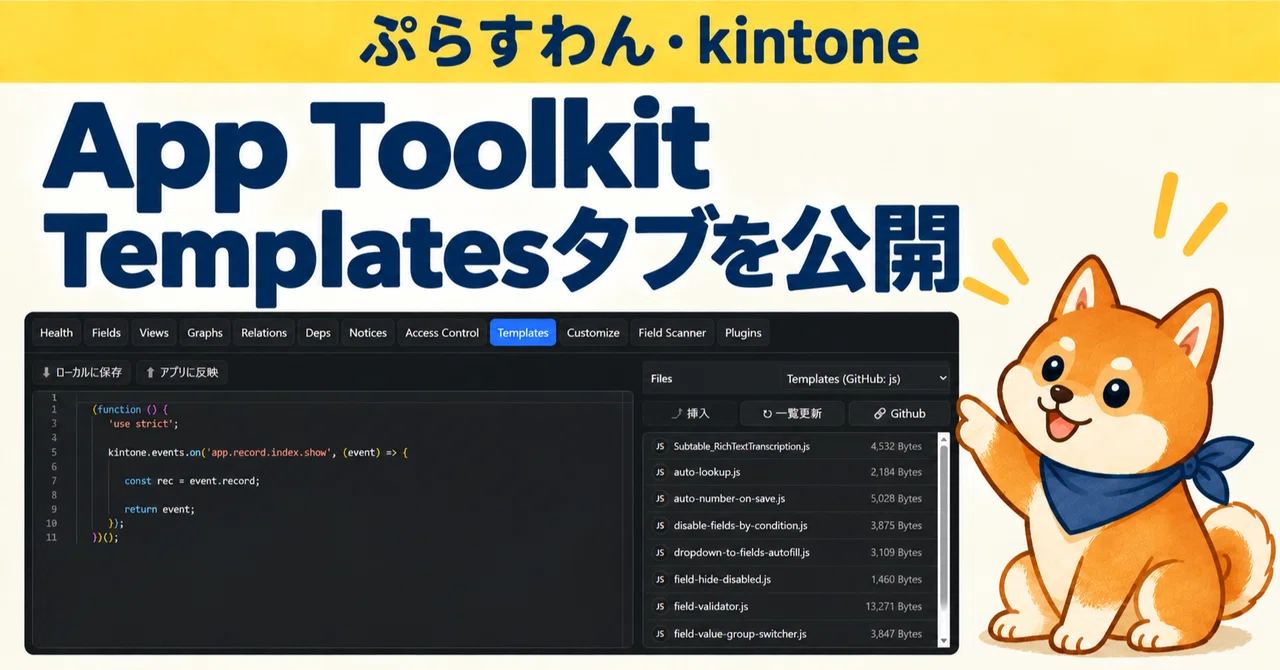Select dropdown-to-fields-autofill.js file

click(791, 553)
